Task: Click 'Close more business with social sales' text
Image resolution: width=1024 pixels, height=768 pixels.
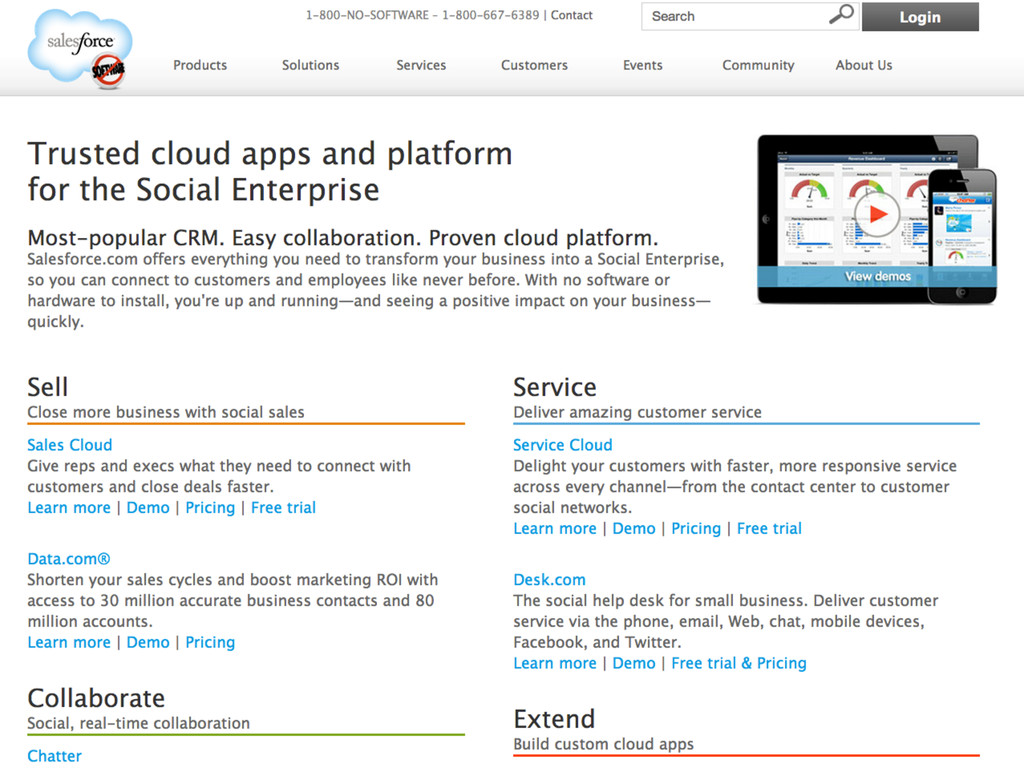Action: 166,412
